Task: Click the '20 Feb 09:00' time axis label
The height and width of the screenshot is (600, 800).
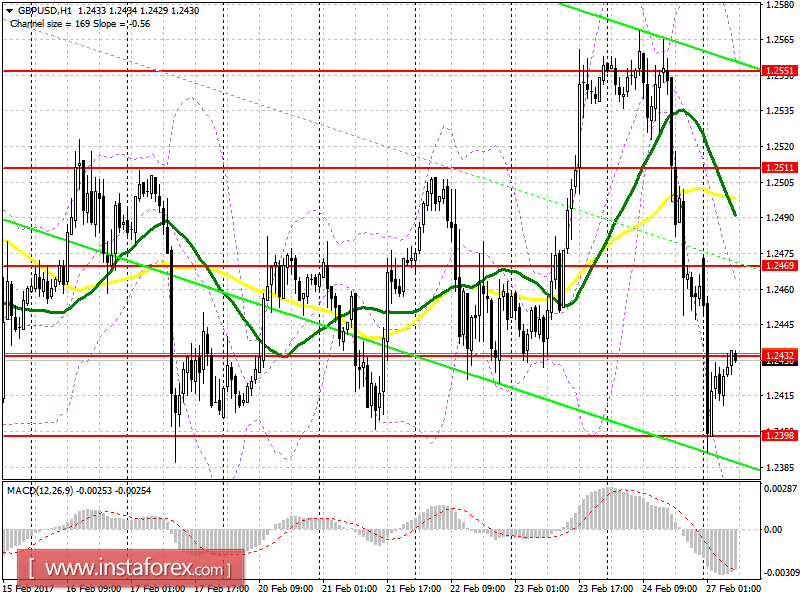Action: click(x=286, y=589)
